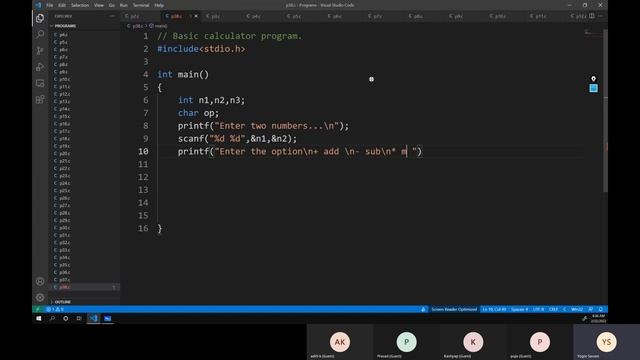This screenshot has width=640, height=360.
Task: Open the Accounts menu in activity bar
Action: coord(40,281)
